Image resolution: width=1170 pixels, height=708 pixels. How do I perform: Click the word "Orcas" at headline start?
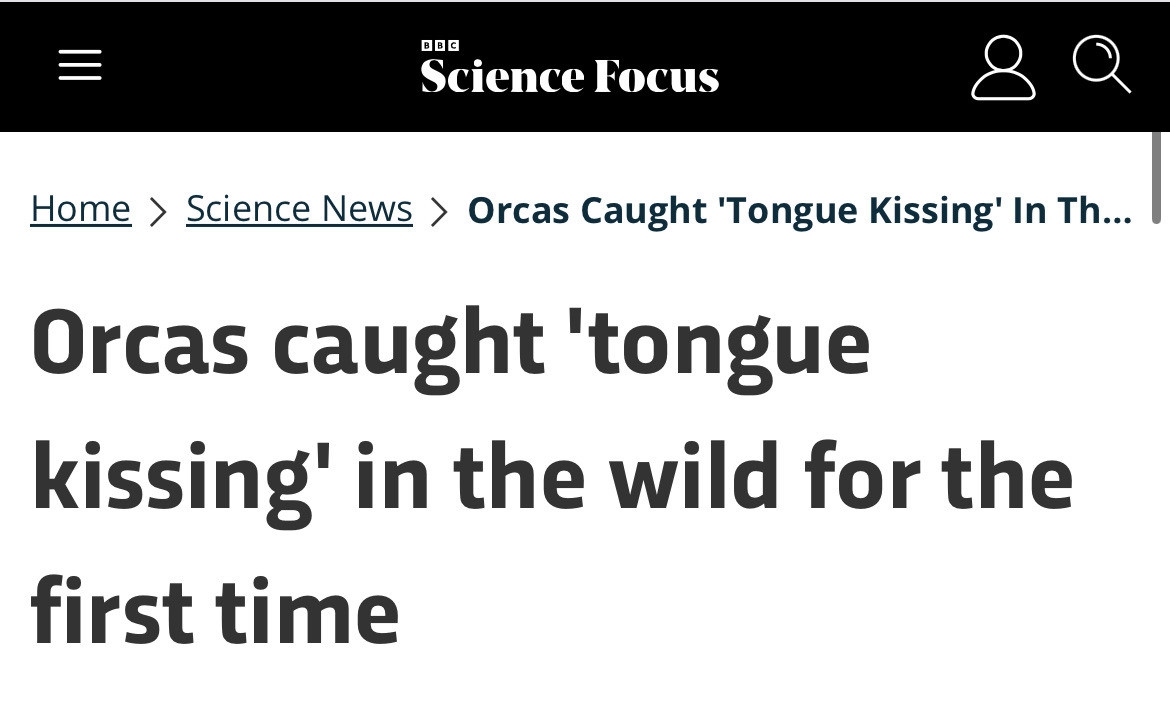(x=140, y=345)
